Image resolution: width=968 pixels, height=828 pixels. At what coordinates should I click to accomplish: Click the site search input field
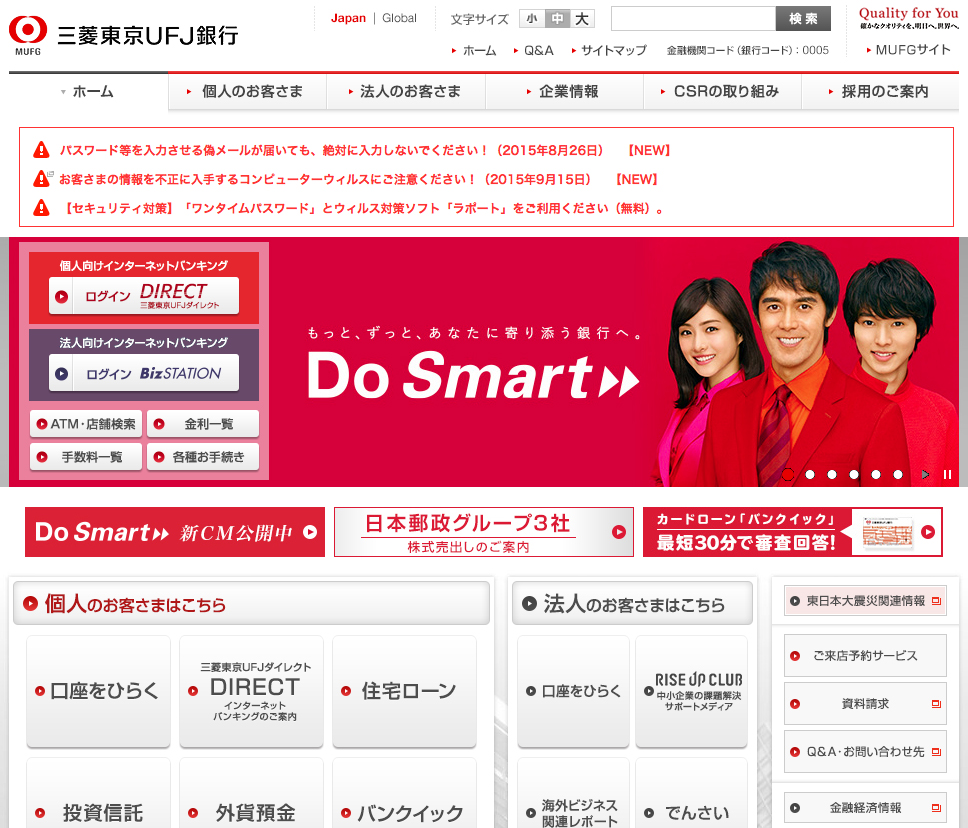click(x=693, y=19)
